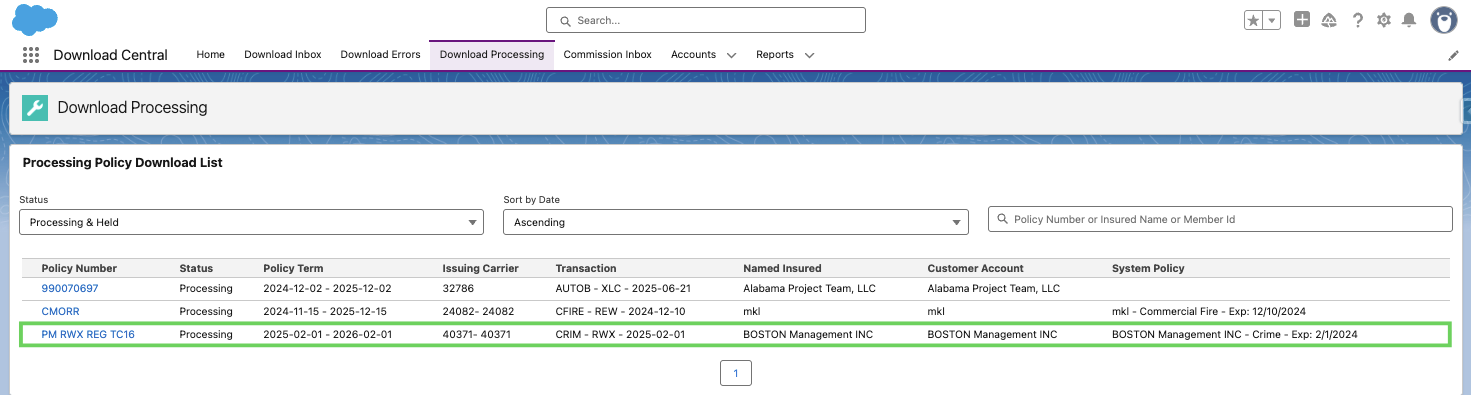
Task: Click the Download Central app name
Action: (x=110, y=55)
